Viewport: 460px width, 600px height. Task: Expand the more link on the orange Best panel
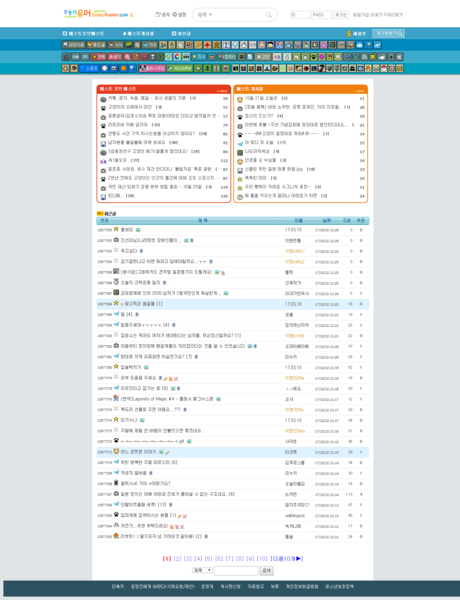point(359,91)
